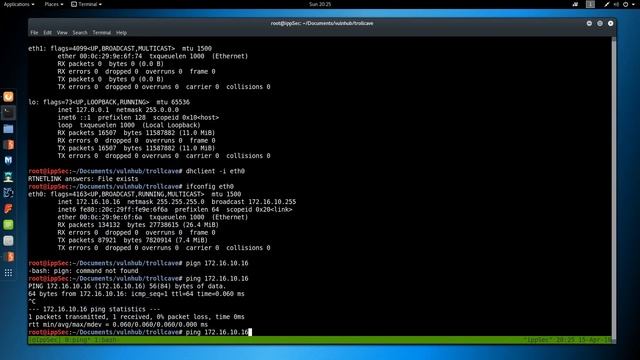Open the Terminal app menu in top bar
This screenshot has width=640, height=360.
(x=87, y=4)
